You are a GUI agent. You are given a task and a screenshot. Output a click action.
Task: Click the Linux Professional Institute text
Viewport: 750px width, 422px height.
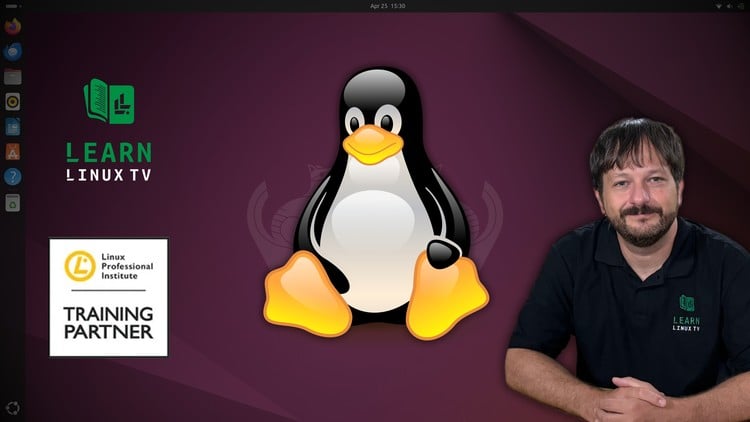pos(127,267)
